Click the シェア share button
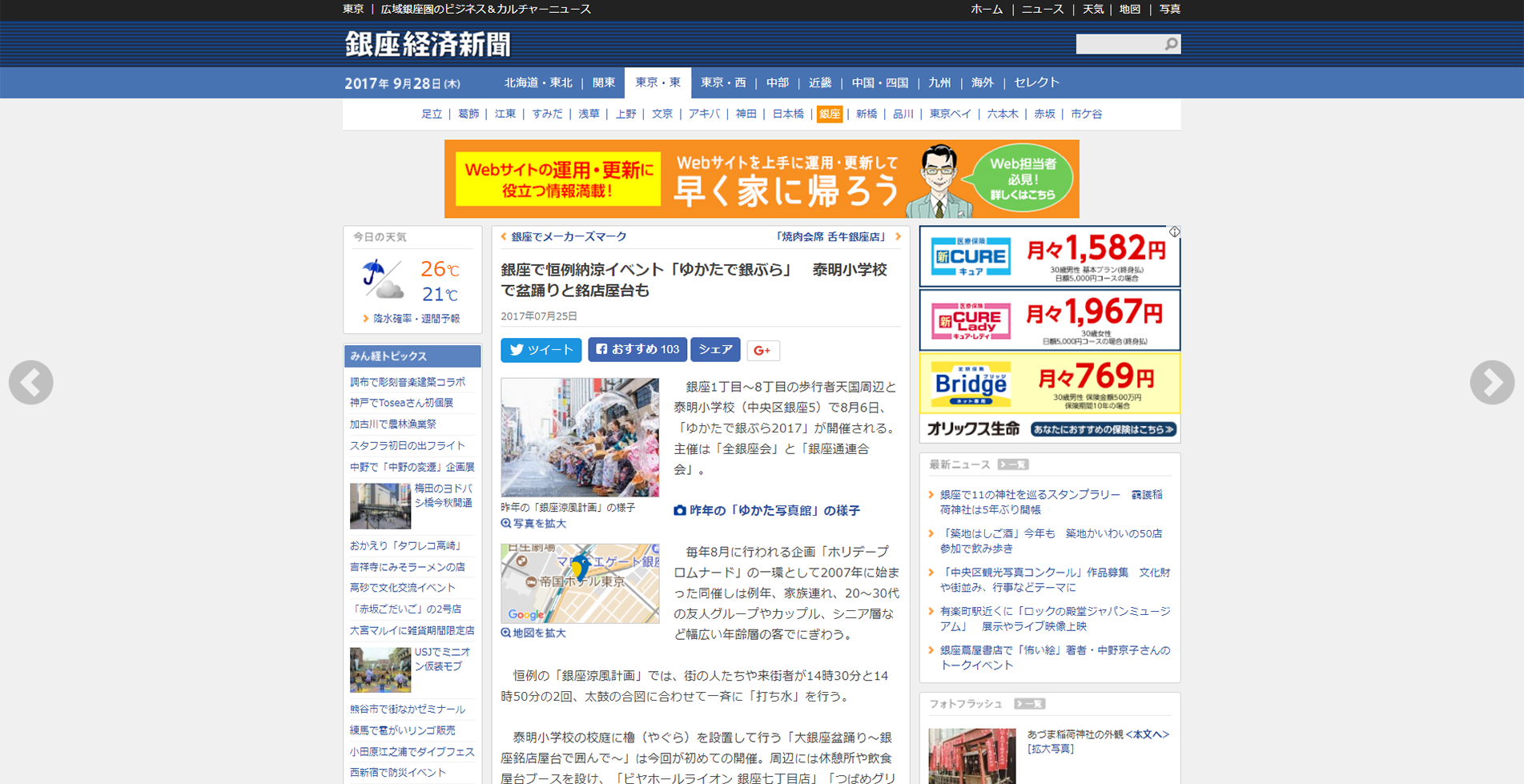The height and width of the screenshot is (784, 1524). pyautogui.click(x=715, y=349)
